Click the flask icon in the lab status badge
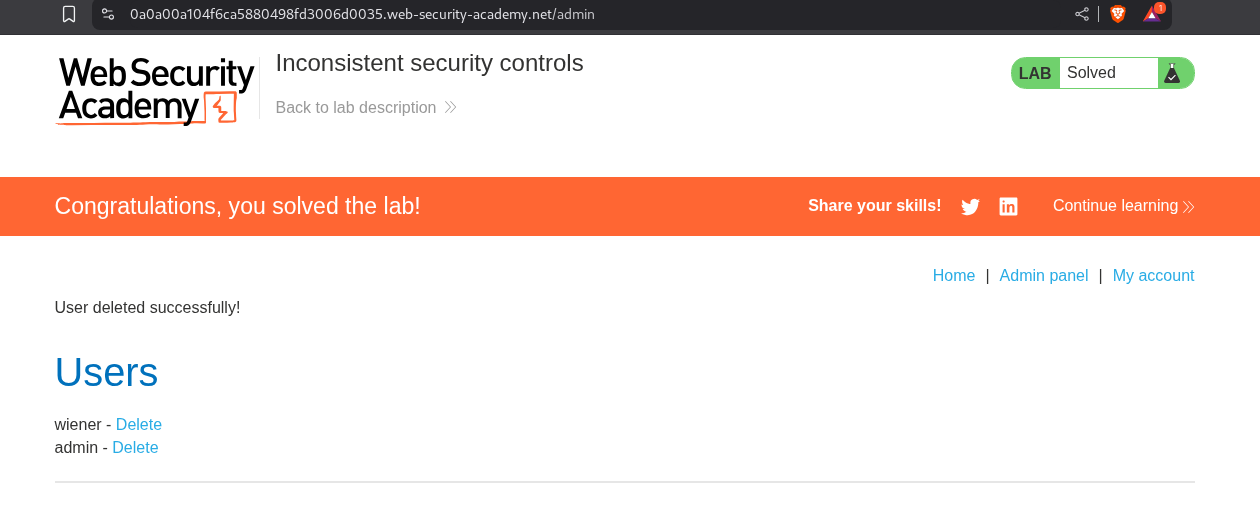This screenshot has height=507, width=1260. [x=1172, y=73]
